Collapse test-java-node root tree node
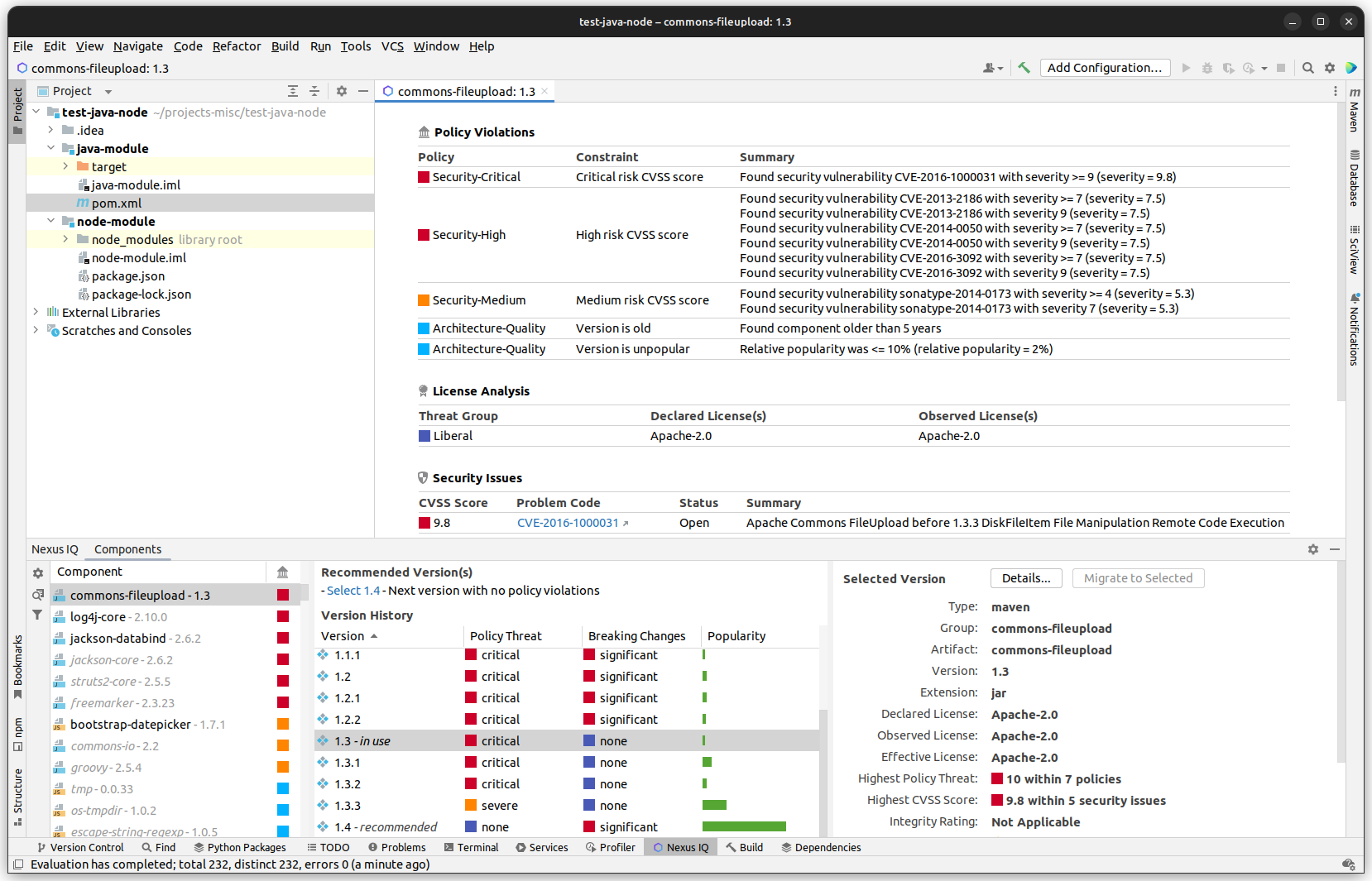This screenshot has width=1372, height=881. tap(36, 112)
